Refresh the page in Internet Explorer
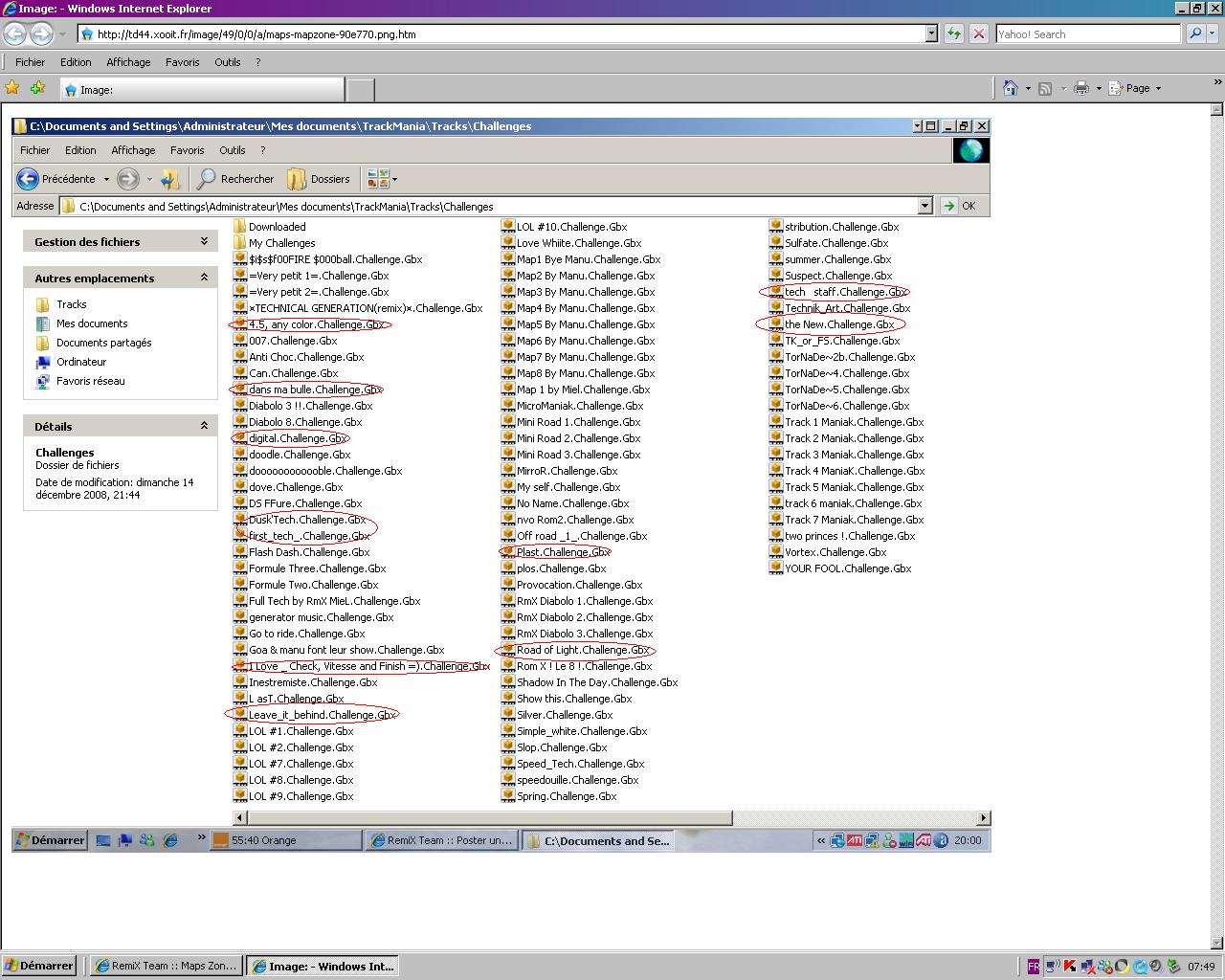 (x=954, y=33)
